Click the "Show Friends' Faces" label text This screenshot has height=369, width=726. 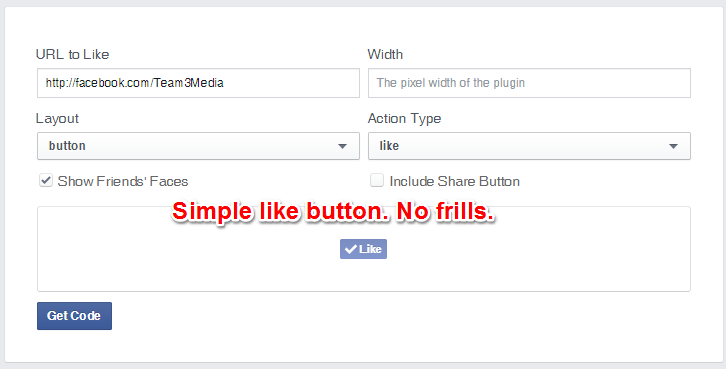point(123,181)
